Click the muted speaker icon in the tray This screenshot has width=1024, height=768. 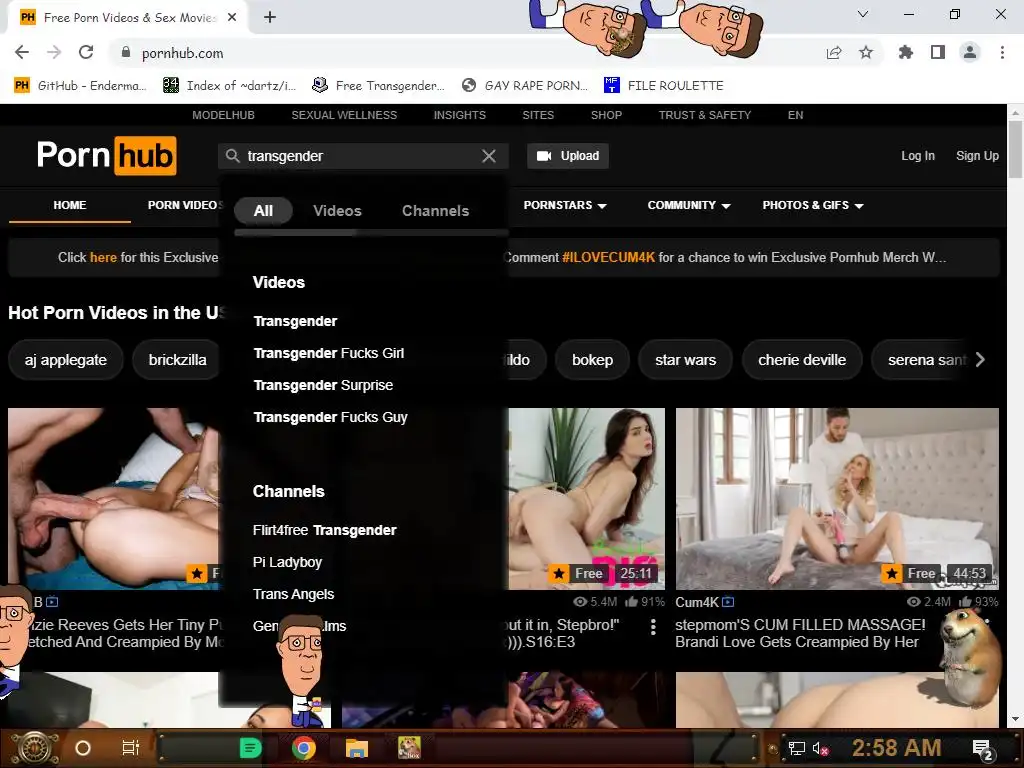point(820,748)
